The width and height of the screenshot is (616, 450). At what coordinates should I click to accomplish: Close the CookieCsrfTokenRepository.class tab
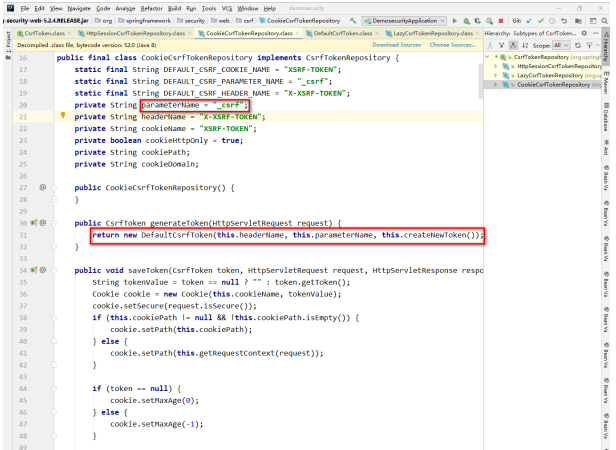(297, 33)
